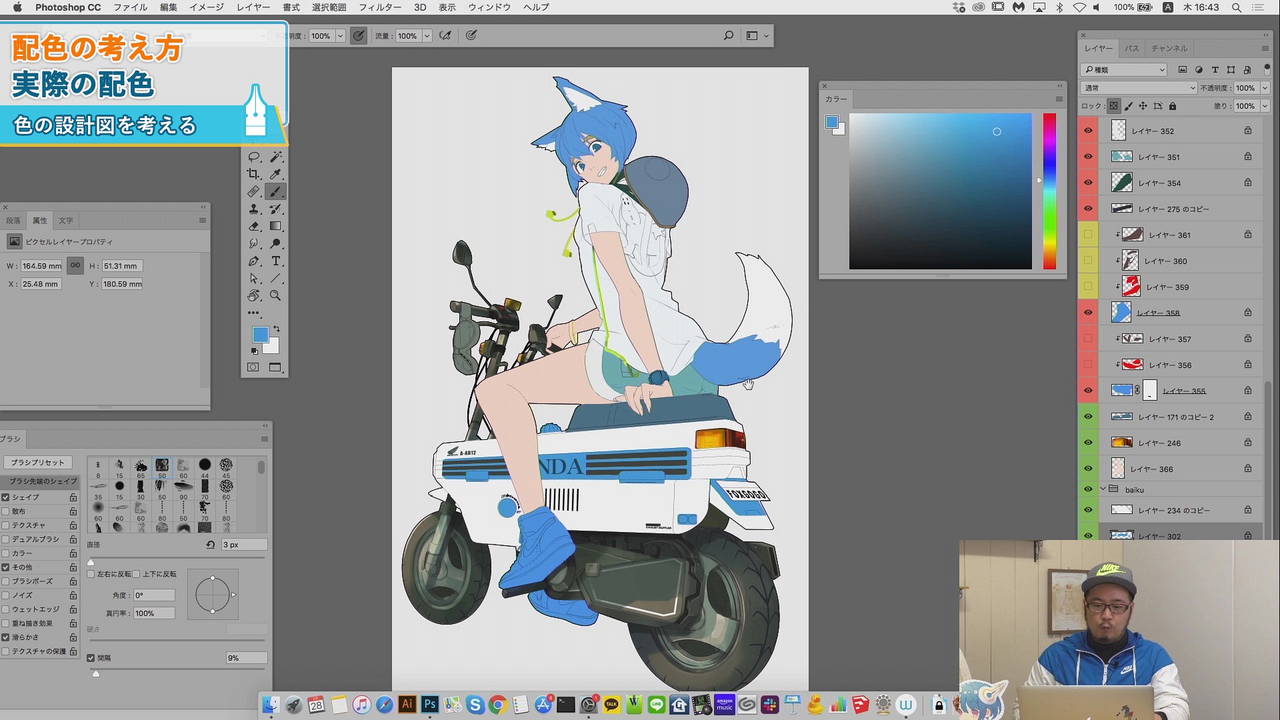1280x720 pixels.
Task: Expand the baiku layer group
Action: point(1102,490)
